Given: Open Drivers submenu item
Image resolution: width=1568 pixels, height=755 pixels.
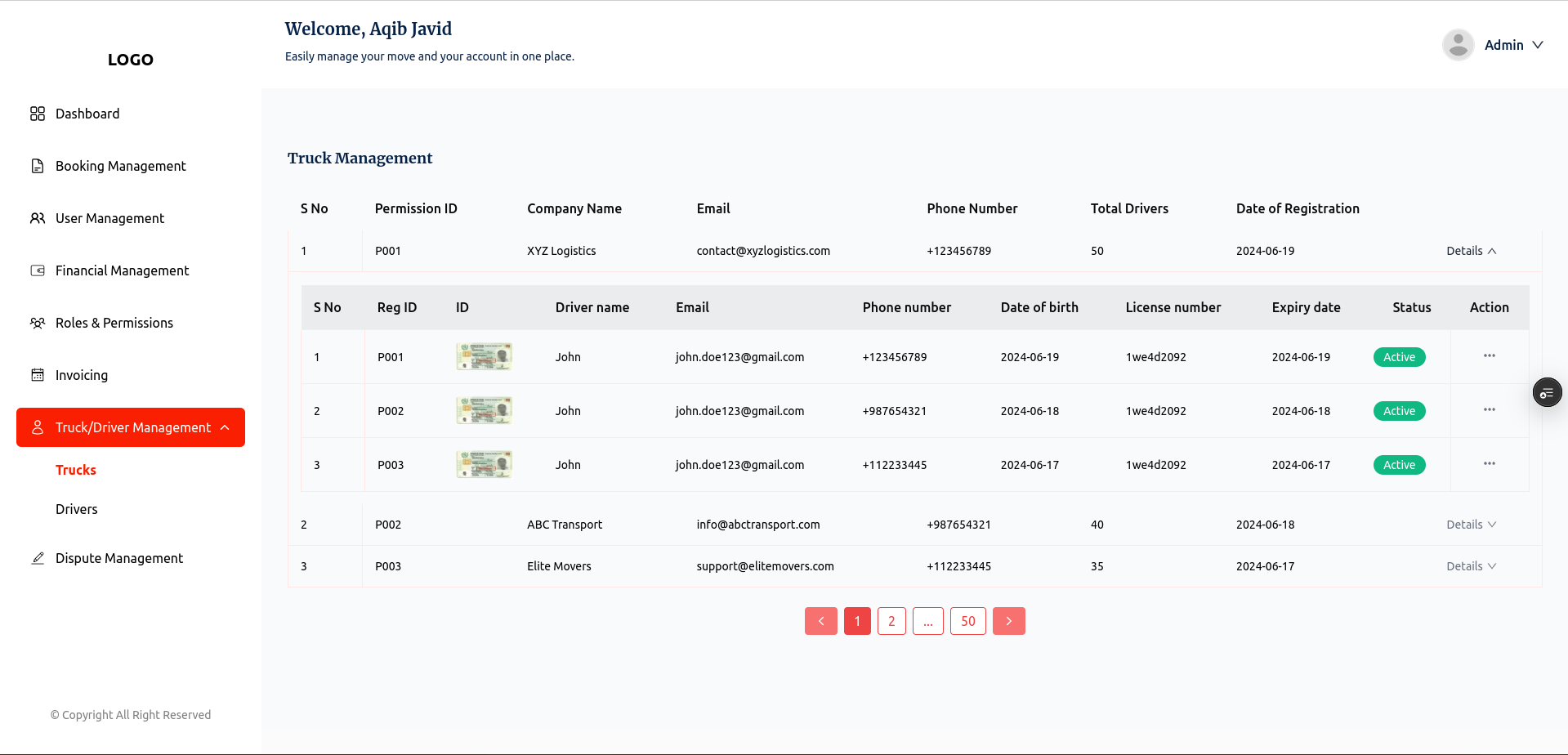Looking at the screenshot, I should pos(77,509).
